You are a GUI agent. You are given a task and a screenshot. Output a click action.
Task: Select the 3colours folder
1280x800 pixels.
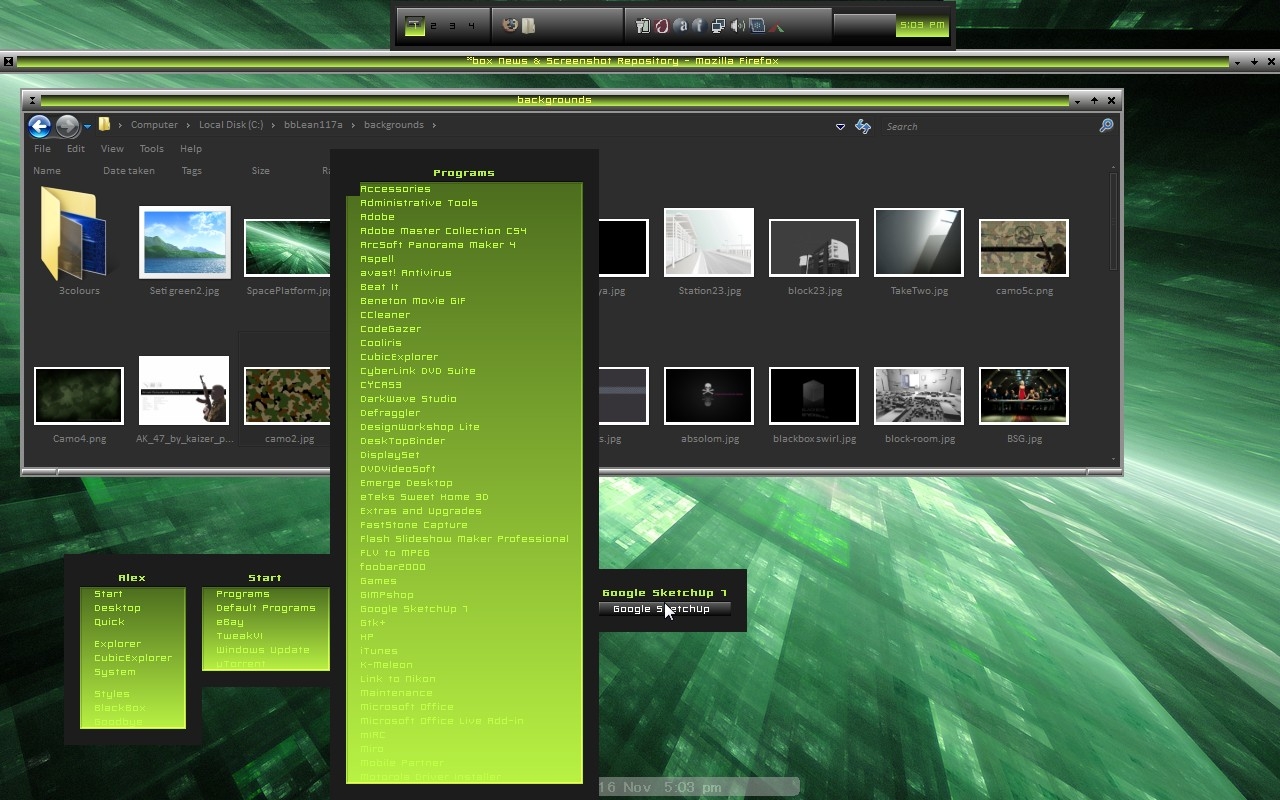pos(78,240)
